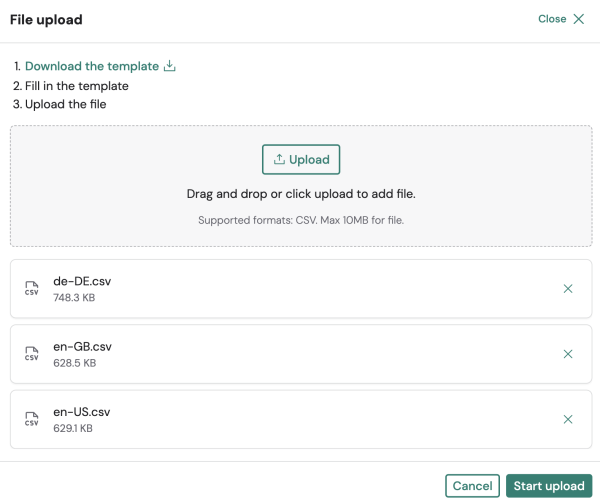Click the CSV file icon for en-US.csv

[32, 420]
